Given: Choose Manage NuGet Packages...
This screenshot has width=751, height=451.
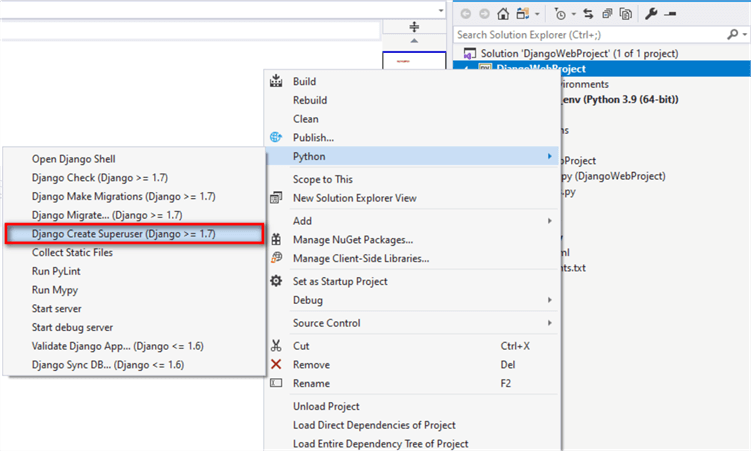Looking at the screenshot, I should pos(353,239).
